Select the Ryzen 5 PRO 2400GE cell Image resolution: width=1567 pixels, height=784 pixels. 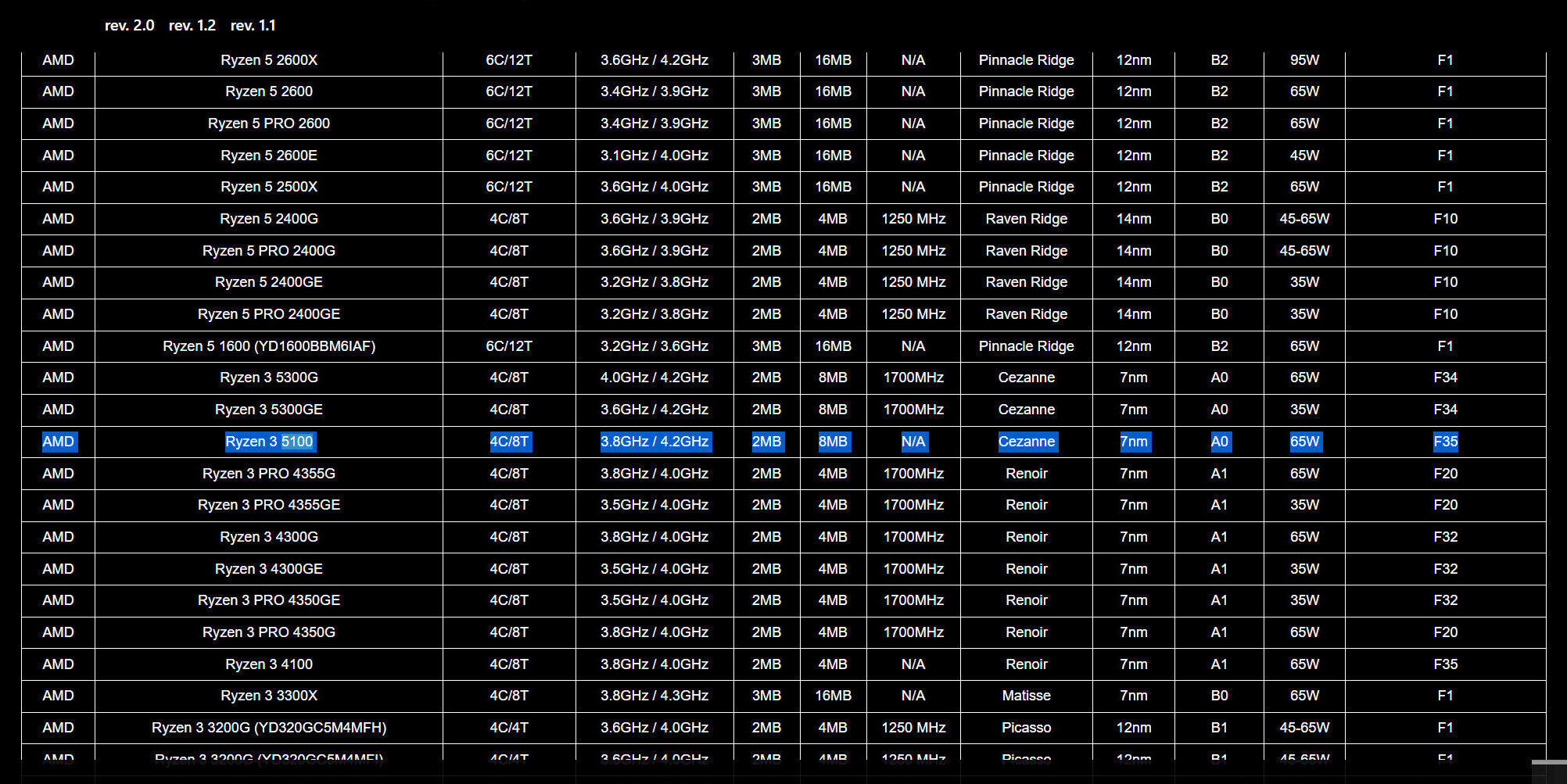click(269, 314)
